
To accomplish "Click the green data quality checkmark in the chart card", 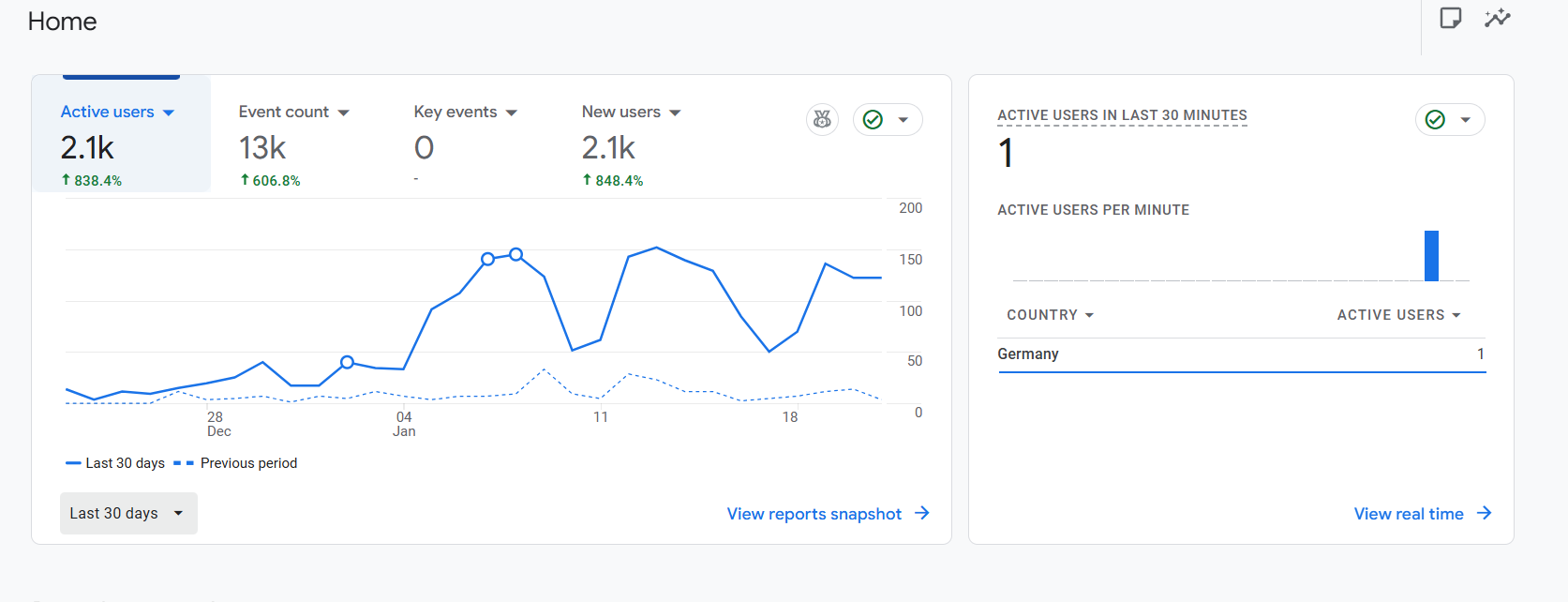I will [x=873, y=119].
